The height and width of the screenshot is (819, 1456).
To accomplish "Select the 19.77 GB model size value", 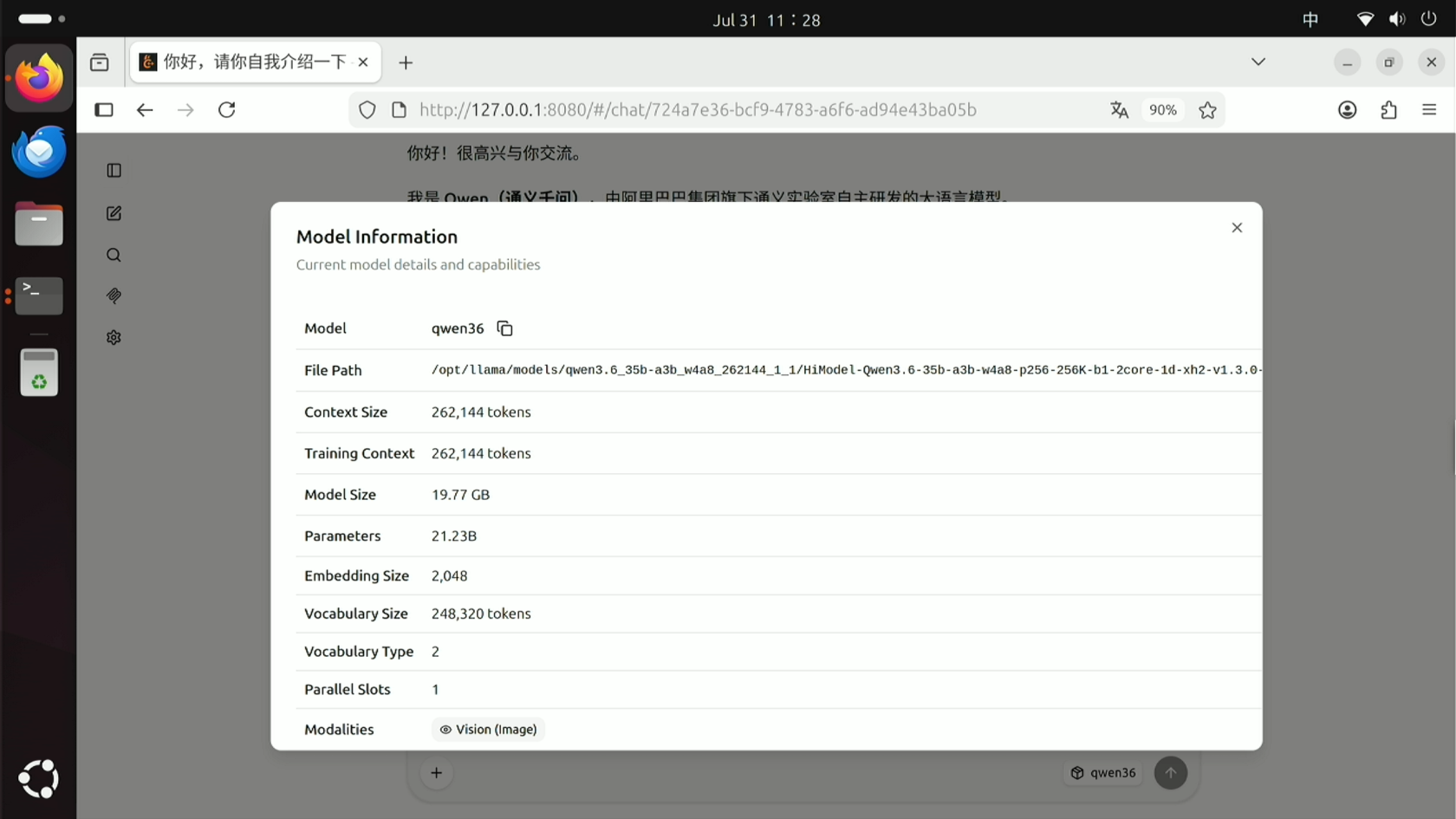I will point(460,495).
